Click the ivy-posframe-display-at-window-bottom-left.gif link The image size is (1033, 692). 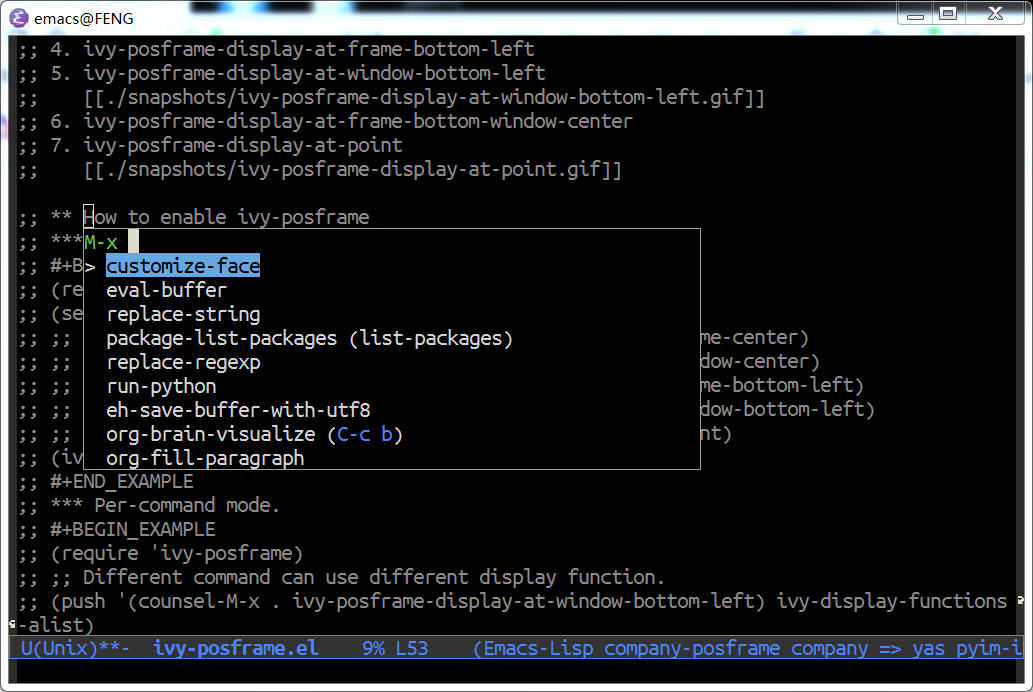coord(424,98)
